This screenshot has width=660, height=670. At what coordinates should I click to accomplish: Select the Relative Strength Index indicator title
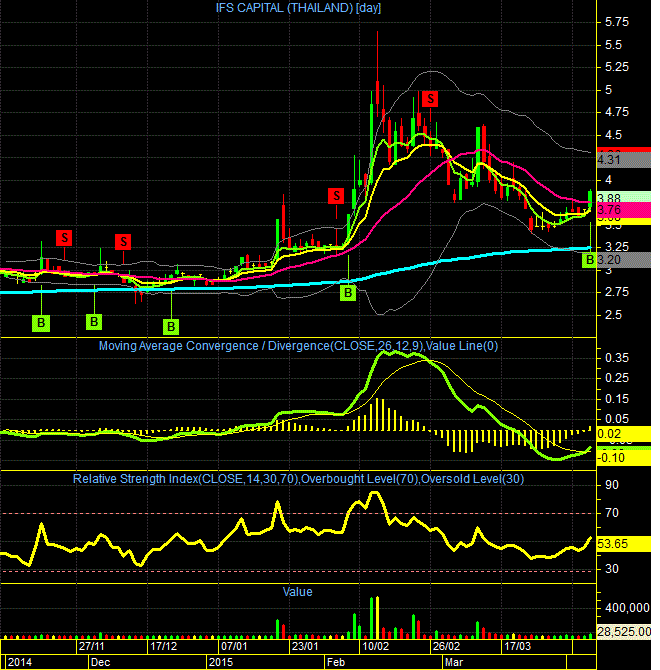coord(298,479)
